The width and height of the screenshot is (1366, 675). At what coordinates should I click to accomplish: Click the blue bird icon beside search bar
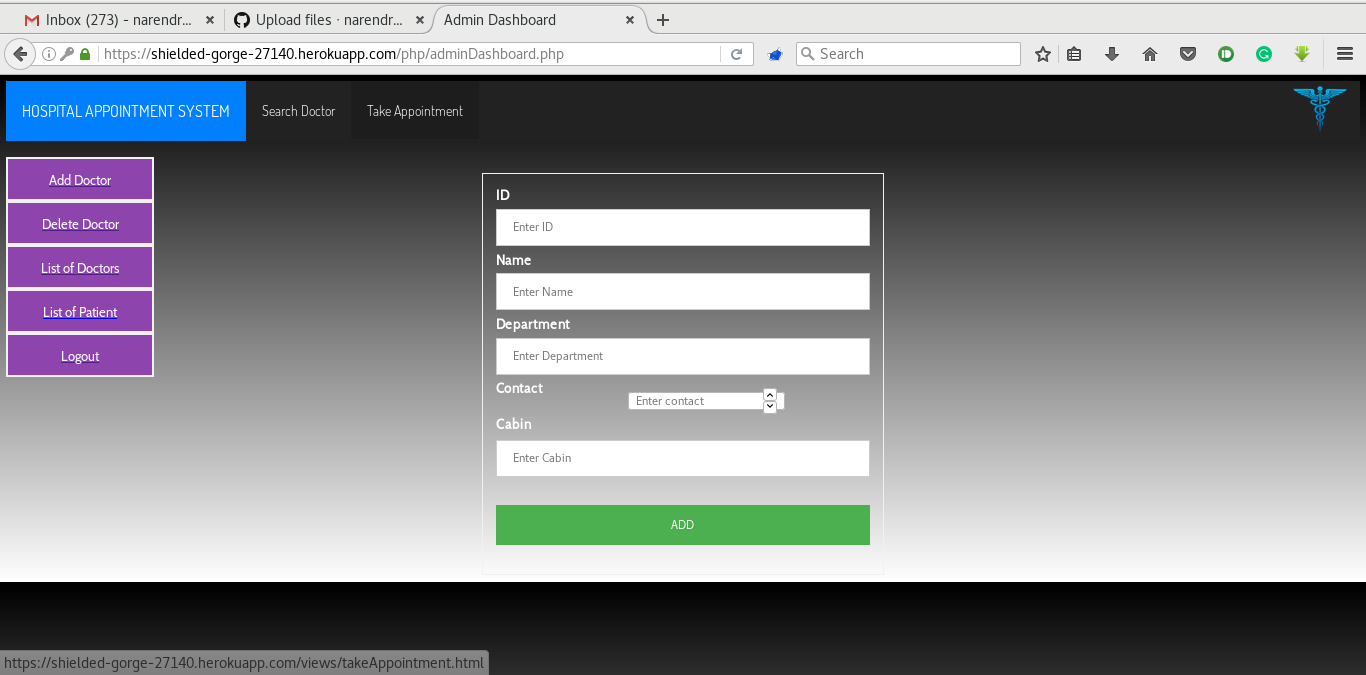click(x=774, y=55)
